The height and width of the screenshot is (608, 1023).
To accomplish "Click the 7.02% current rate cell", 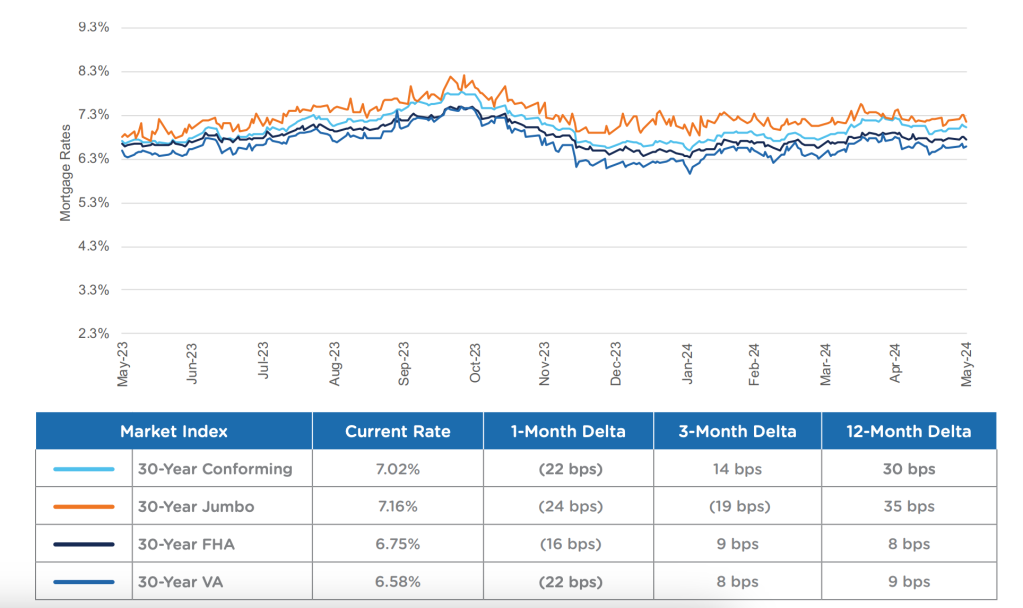I will [397, 469].
